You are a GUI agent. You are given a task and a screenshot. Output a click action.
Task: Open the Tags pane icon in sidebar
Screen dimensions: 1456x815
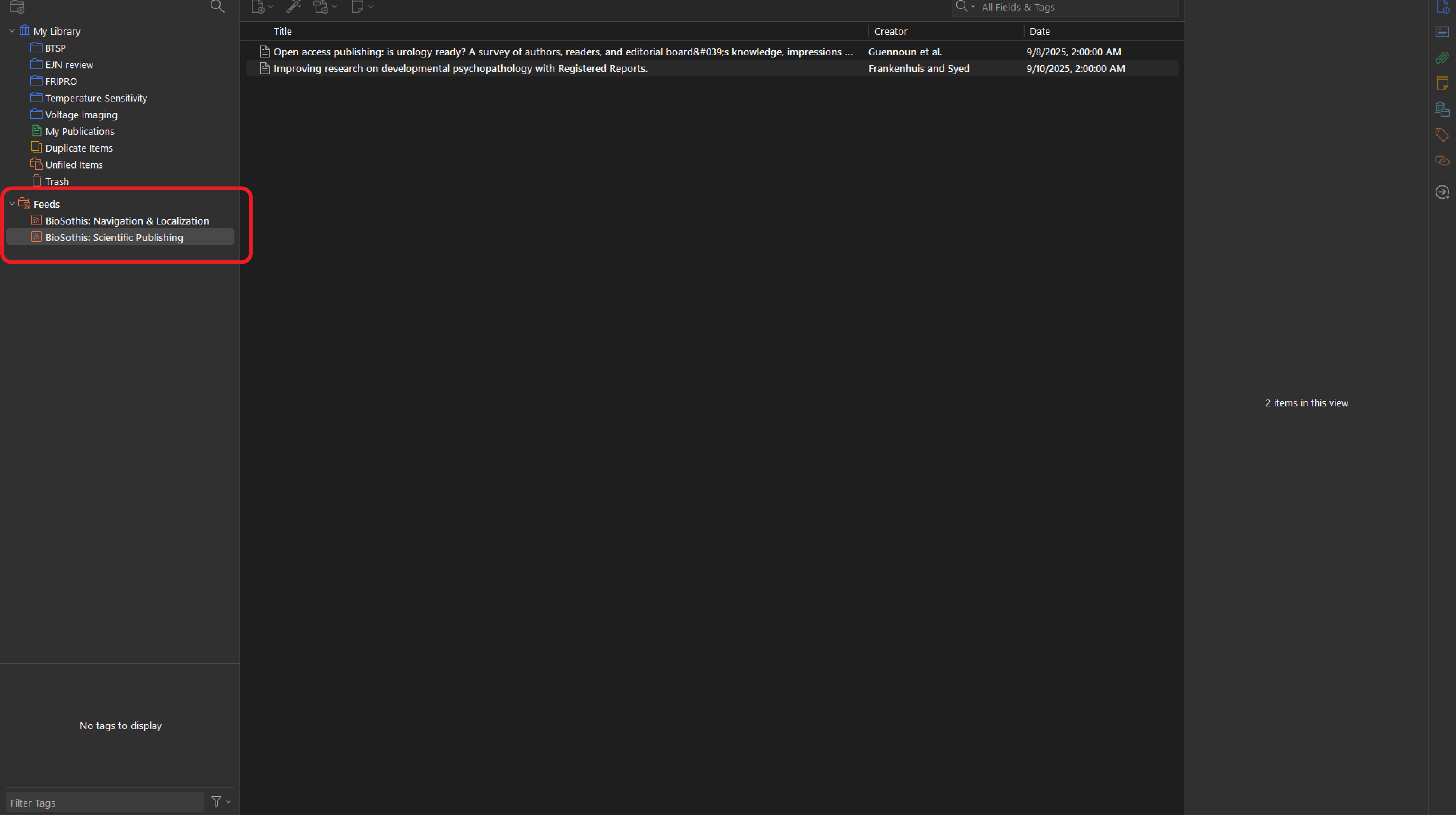click(x=1442, y=135)
